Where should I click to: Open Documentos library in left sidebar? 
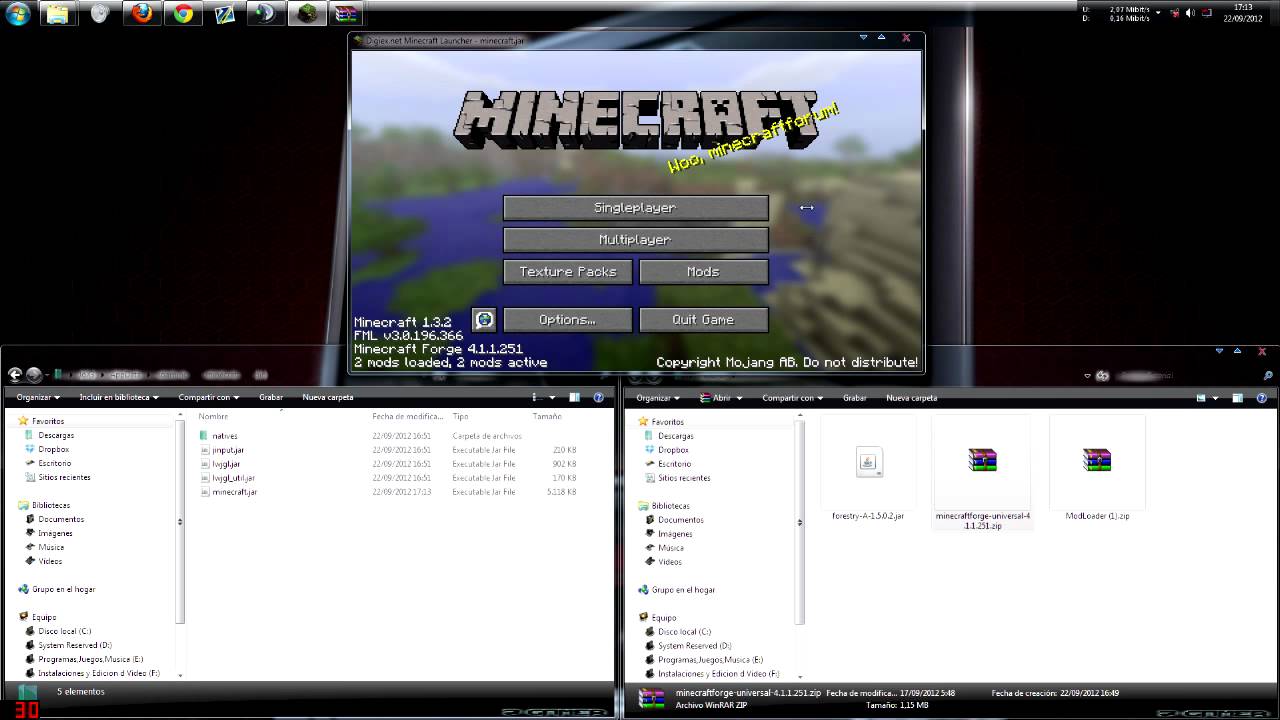tap(61, 519)
